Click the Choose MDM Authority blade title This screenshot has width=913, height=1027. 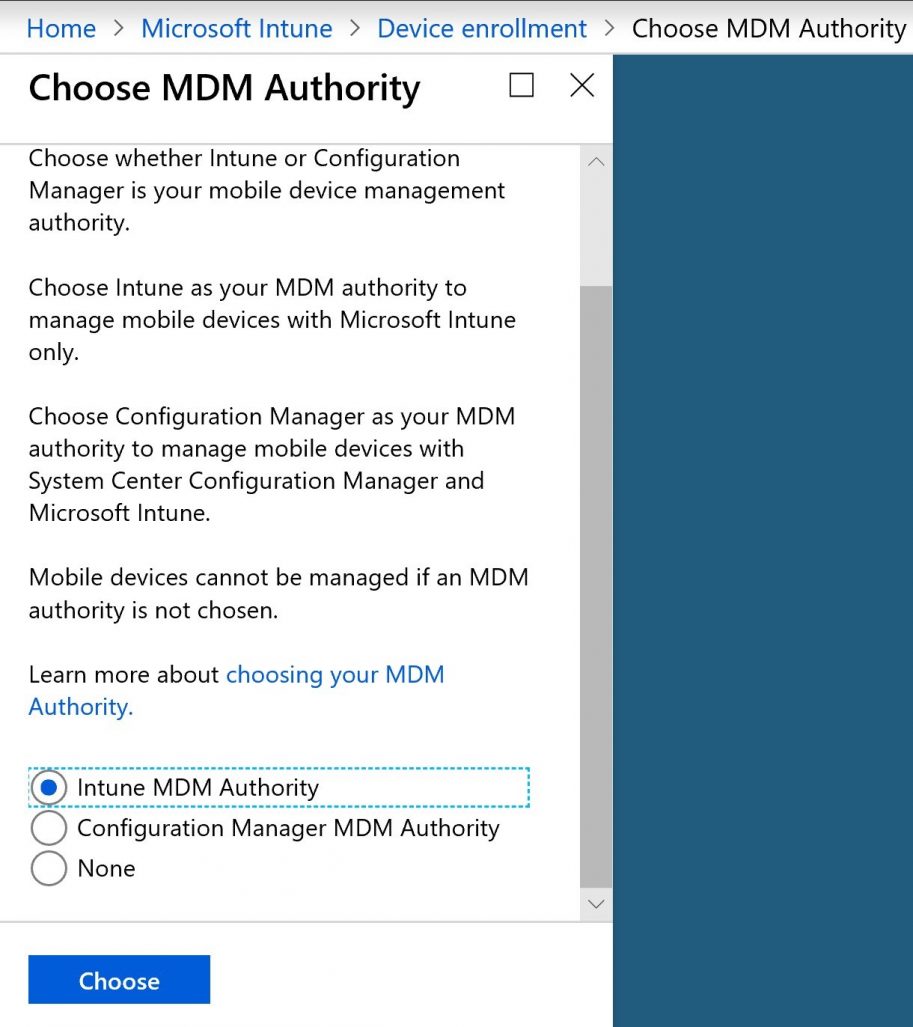(x=223, y=88)
